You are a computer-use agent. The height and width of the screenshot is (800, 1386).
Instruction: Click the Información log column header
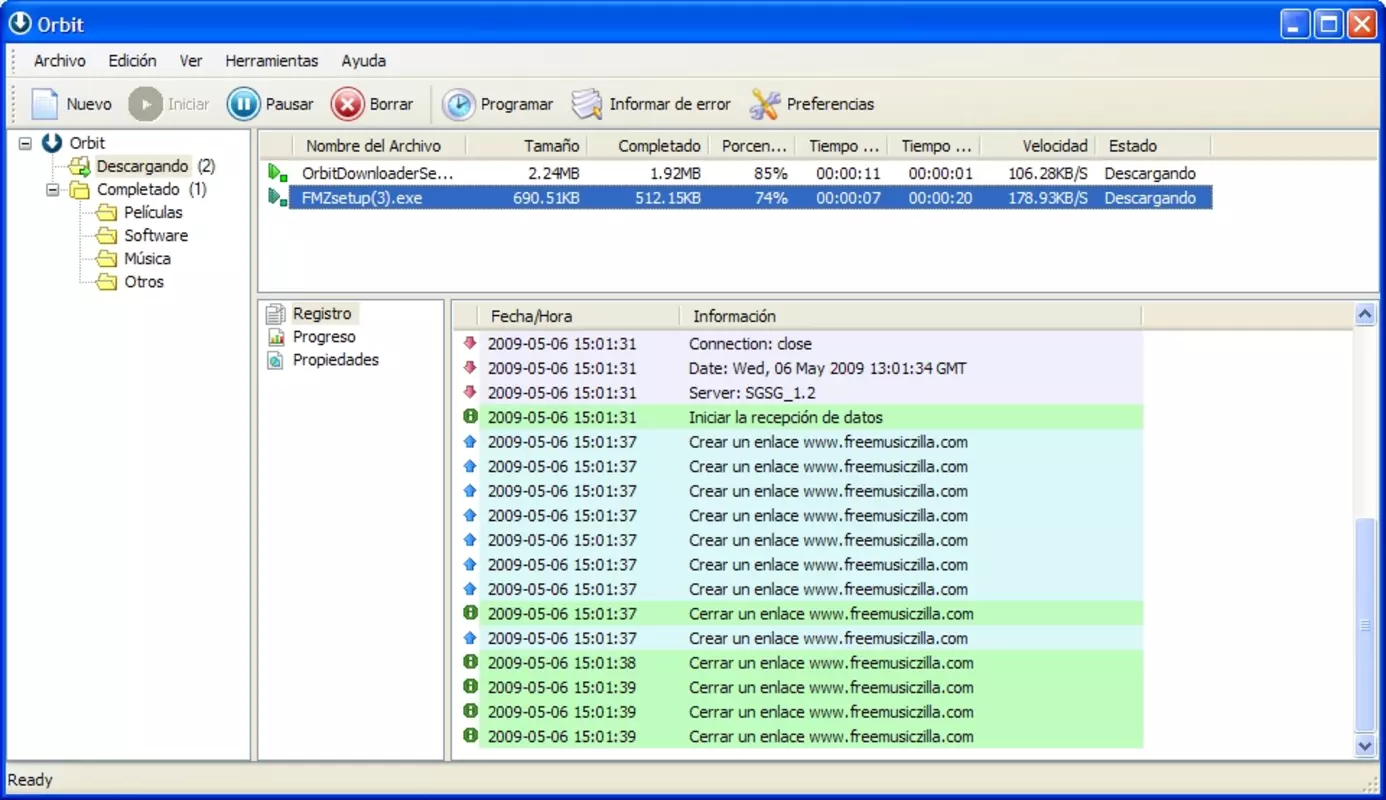click(x=911, y=316)
